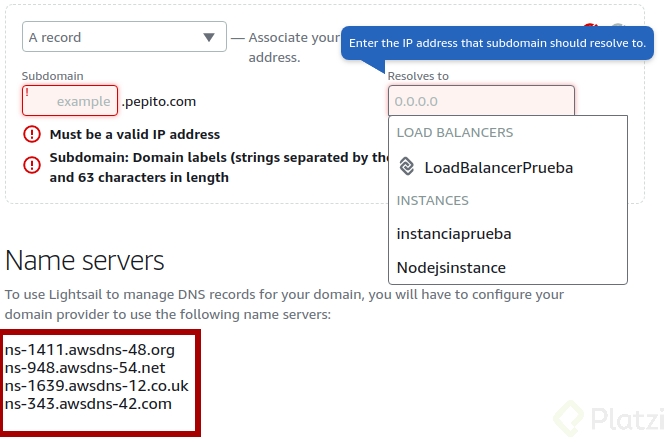The height and width of the screenshot is (442, 671).
Task: Click the 'Must be a valid IP address' error icon
Action: point(32,134)
